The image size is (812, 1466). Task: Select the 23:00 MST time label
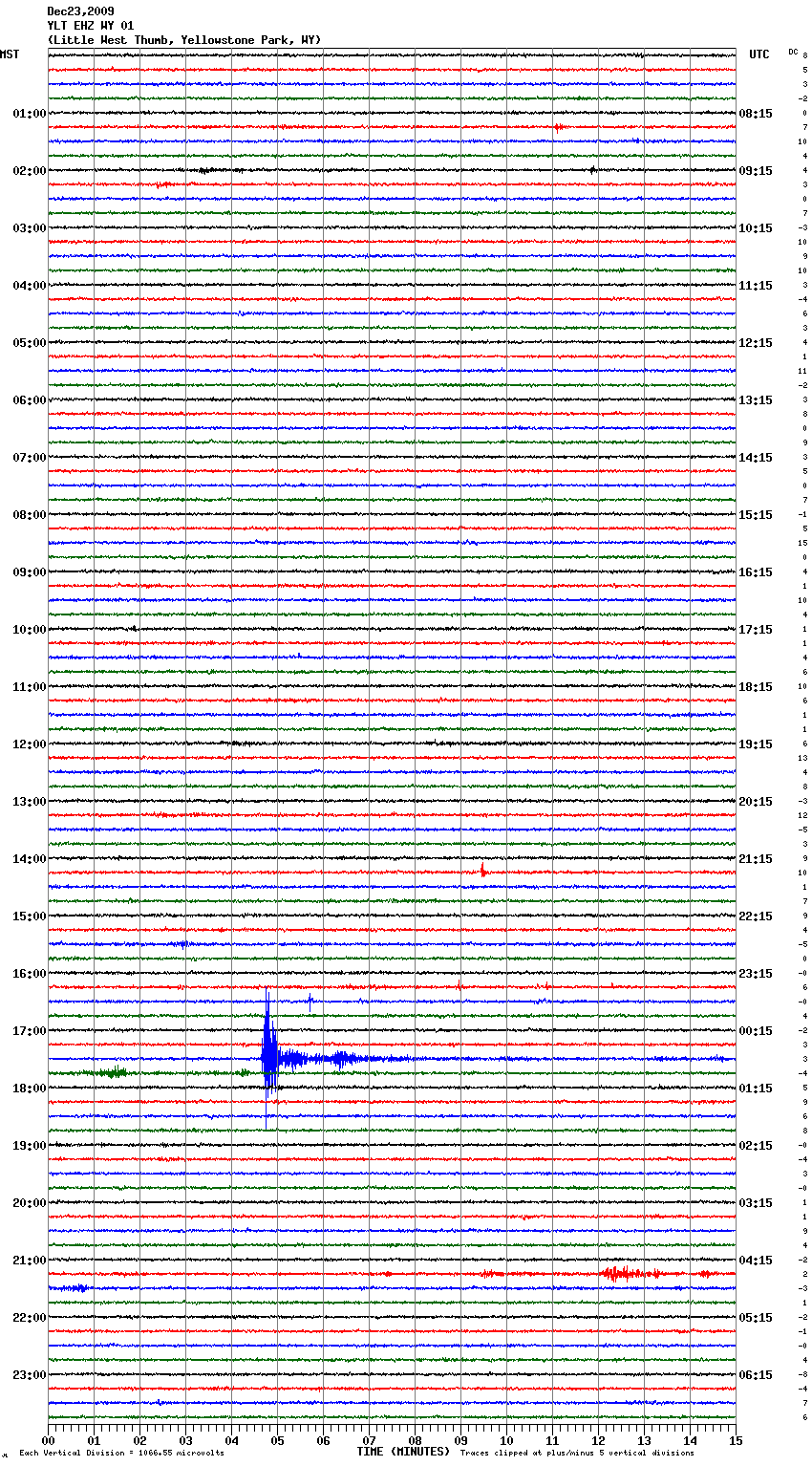click(29, 1375)
